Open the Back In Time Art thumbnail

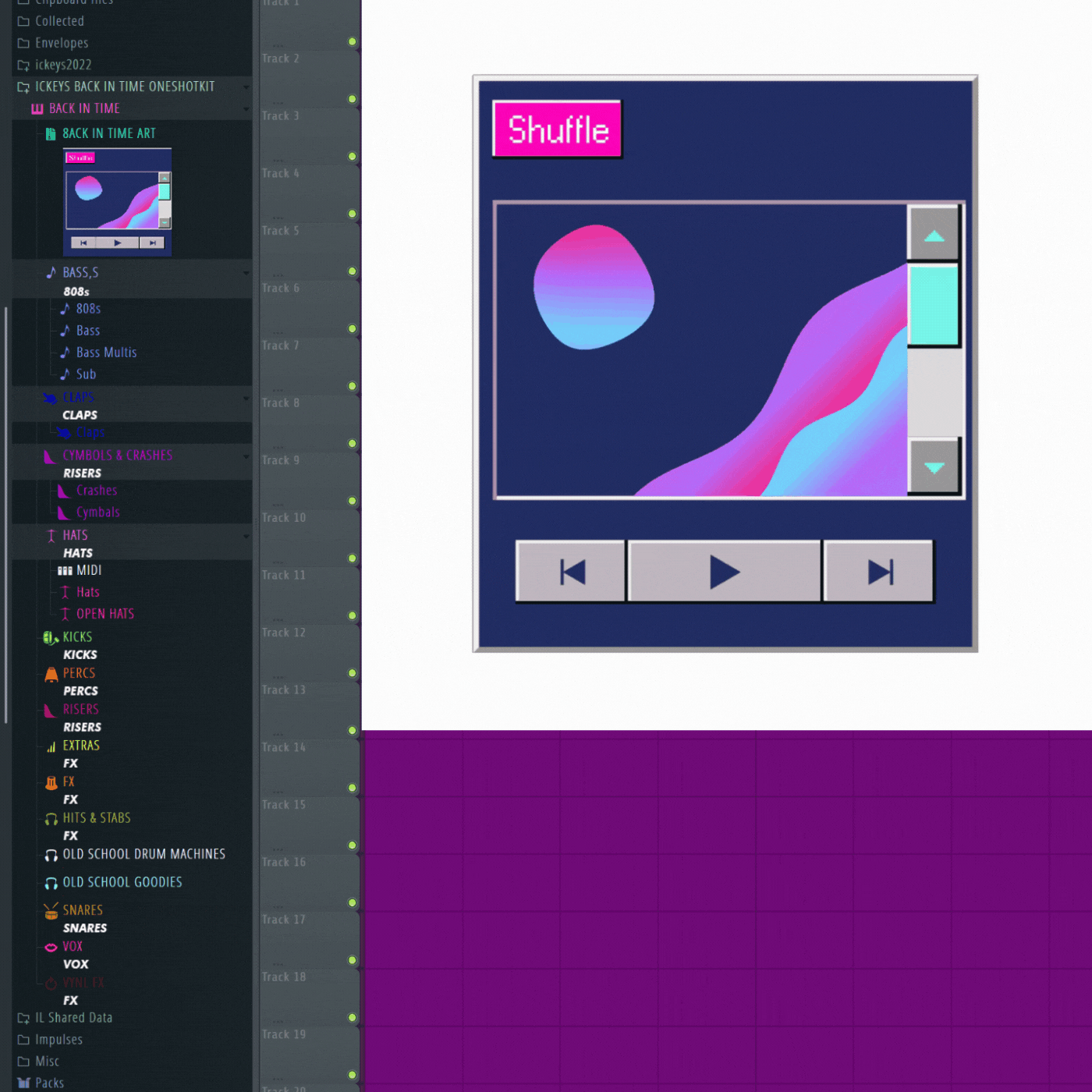(117, 202)
